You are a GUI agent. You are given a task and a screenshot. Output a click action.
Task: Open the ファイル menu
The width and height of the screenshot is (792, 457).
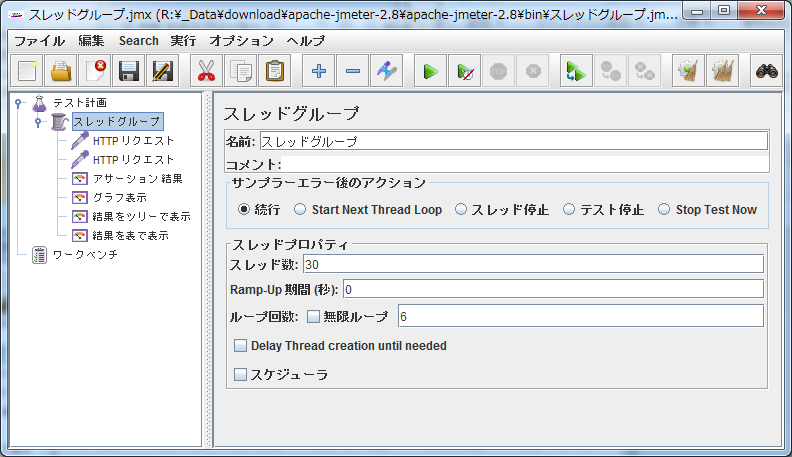click(39, 41)
